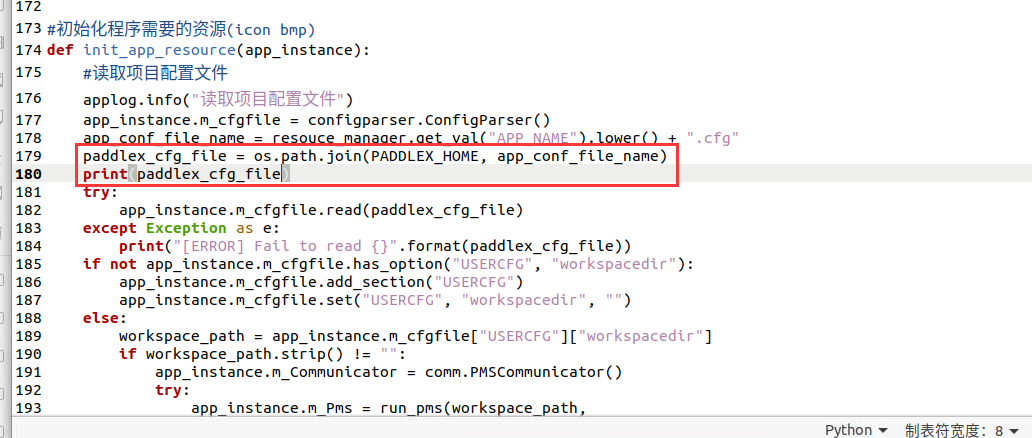This screenshot has height=438, width=1032.
Task: Click the m_cfgfile.set("USERCFG", "workspacedir", "") line
Action: tap(375, 300)
